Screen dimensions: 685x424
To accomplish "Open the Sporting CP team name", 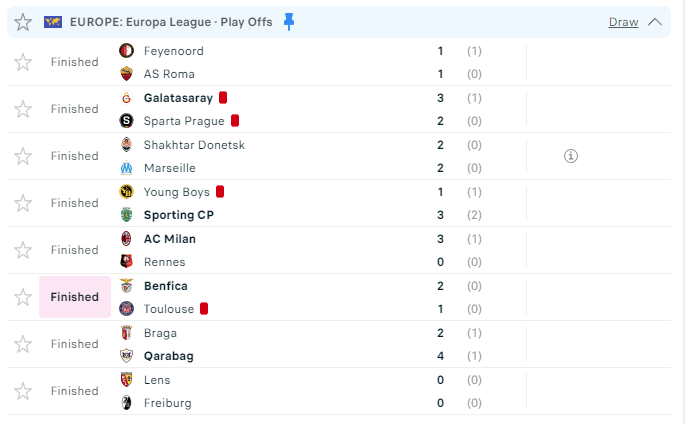I will point(179,215).
